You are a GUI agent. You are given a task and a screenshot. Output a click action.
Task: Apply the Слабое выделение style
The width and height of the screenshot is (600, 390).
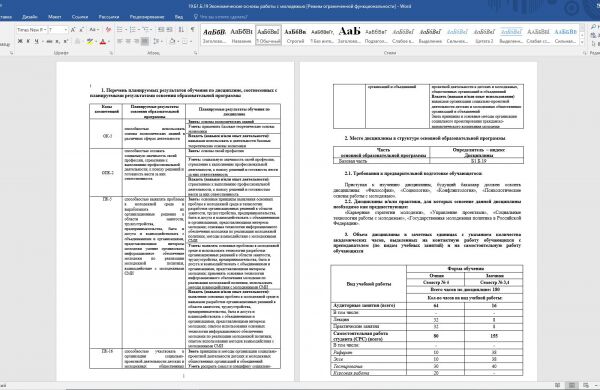(x=403, y=35)
